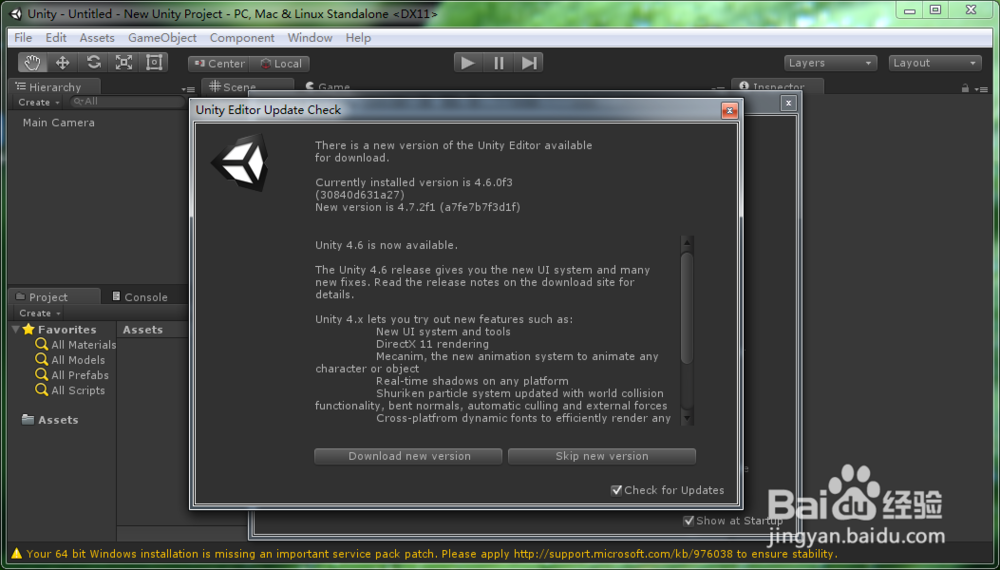Switch to the Console tab
This screenshot has height=570, width=1000.
point(140,296)
